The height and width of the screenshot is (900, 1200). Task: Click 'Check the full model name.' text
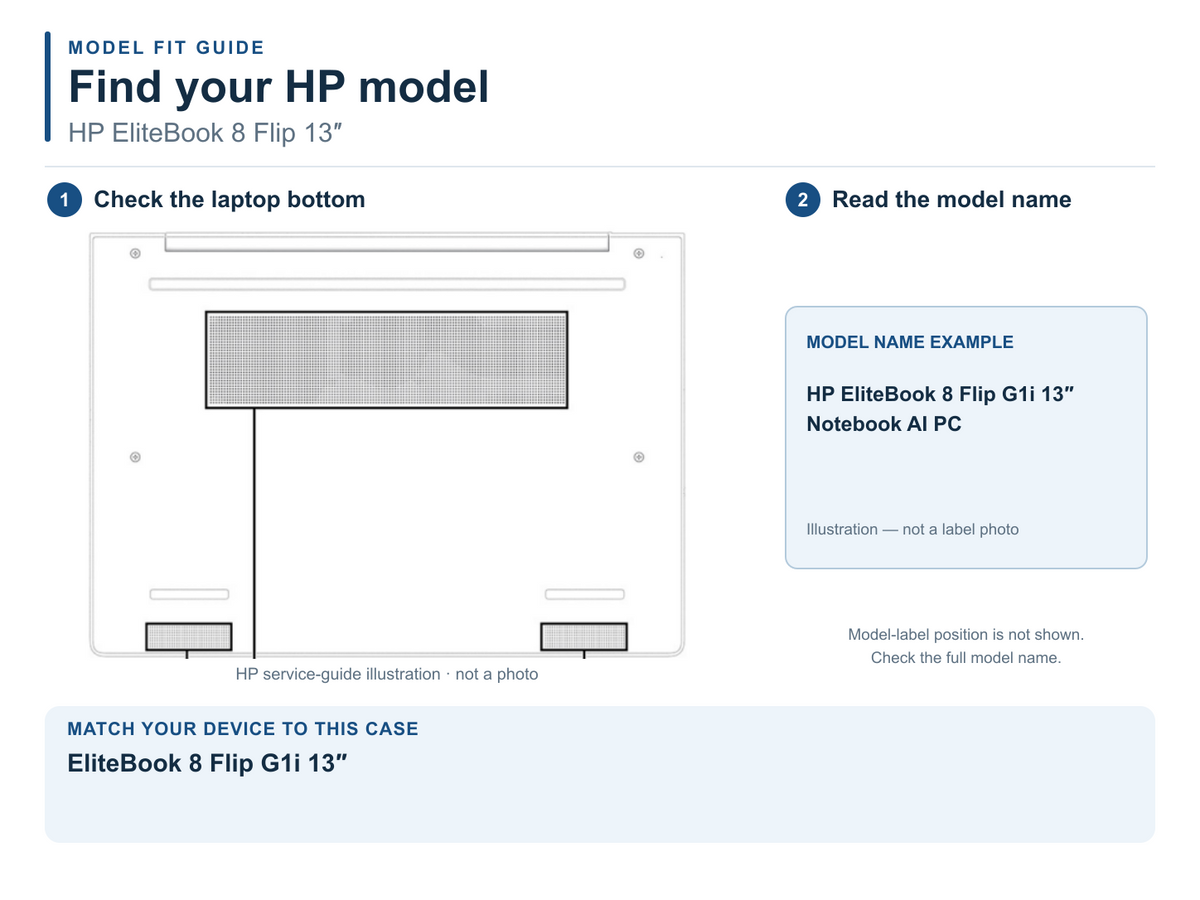point(966,658)
